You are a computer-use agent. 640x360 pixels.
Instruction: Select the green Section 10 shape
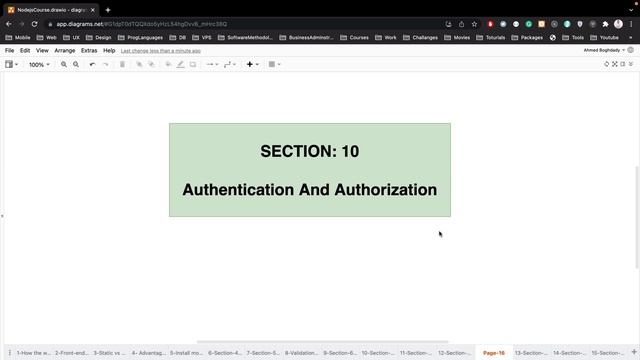[310, 170]
